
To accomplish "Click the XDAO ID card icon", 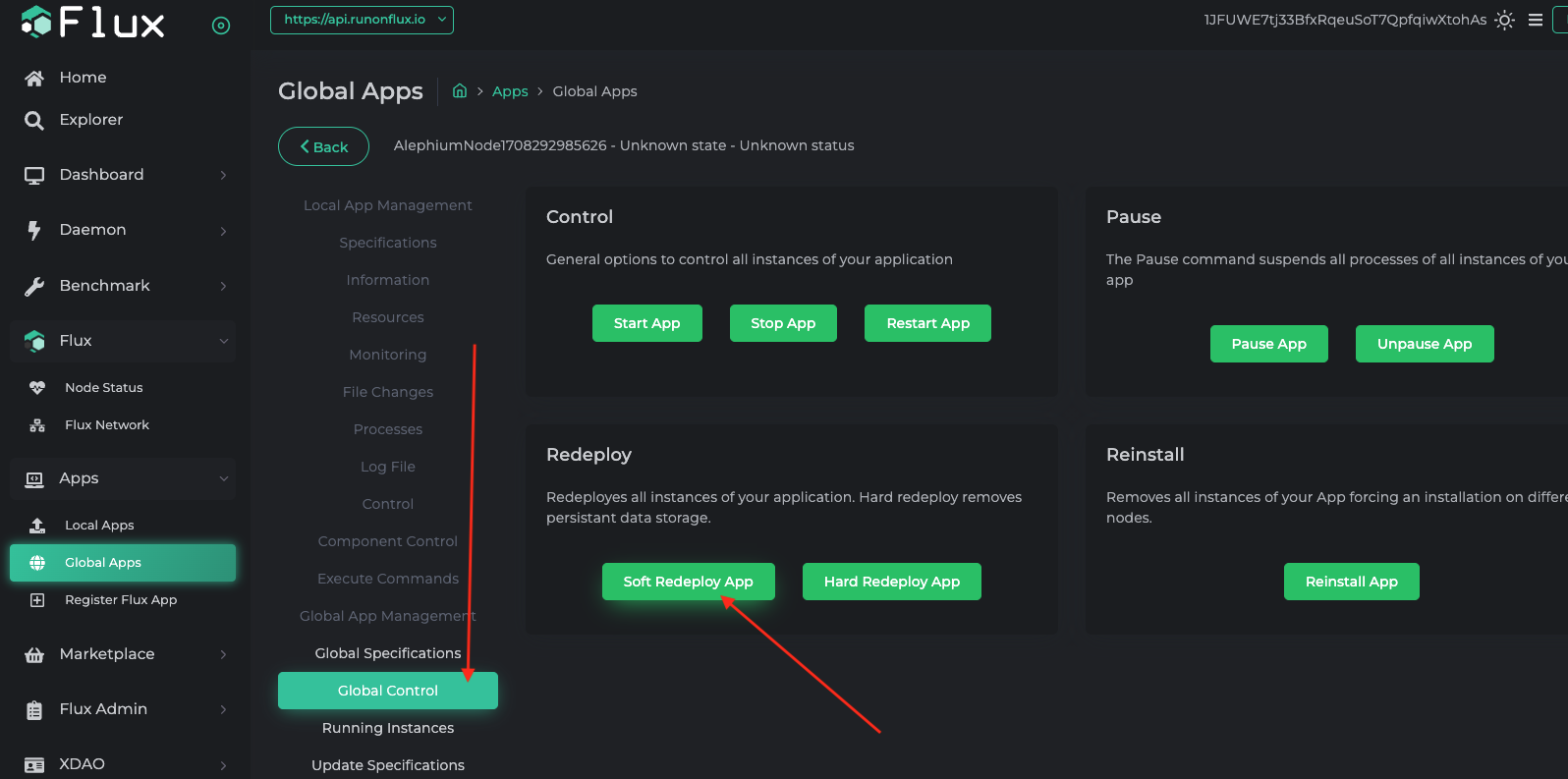I will [34, 764].
